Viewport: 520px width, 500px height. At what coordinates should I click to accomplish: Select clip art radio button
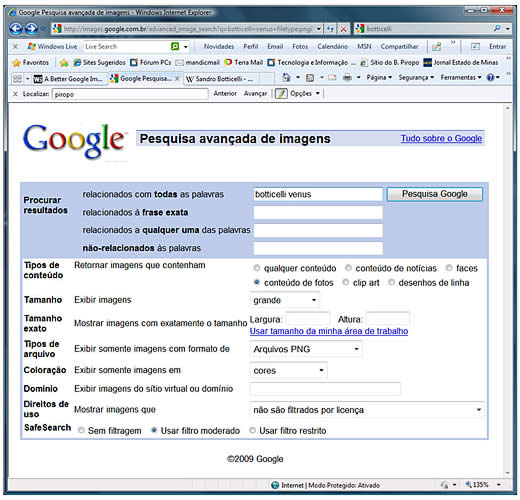pos(346,282)
